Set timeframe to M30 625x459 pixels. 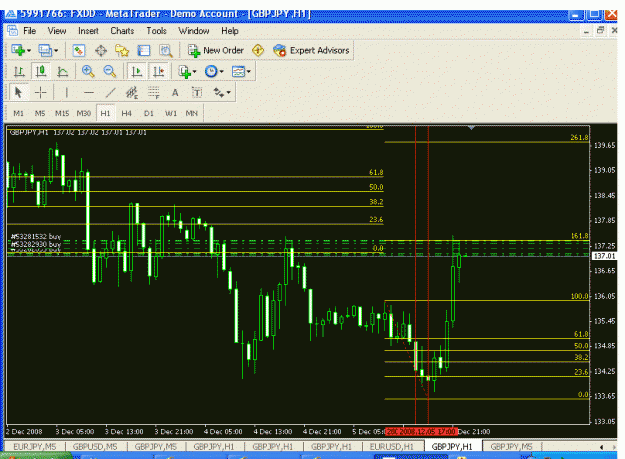coord(84,113)
